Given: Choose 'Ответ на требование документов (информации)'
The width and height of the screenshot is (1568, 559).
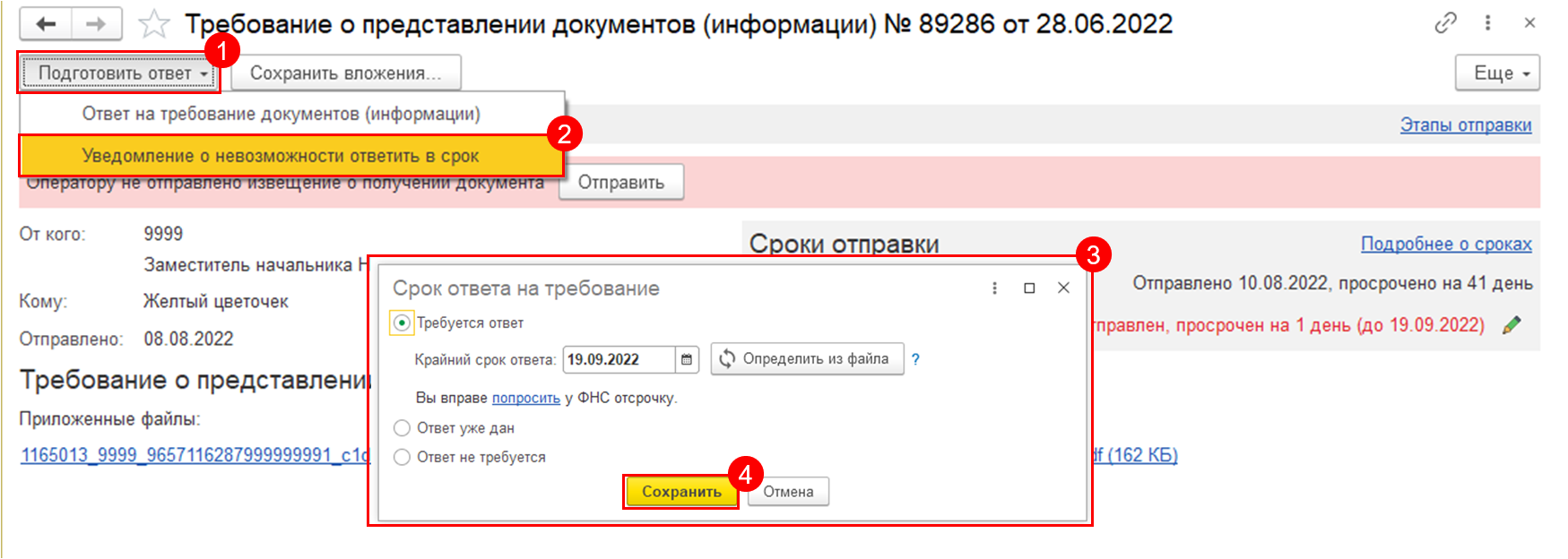Looking at the screenshot, I should pos(281,114).
